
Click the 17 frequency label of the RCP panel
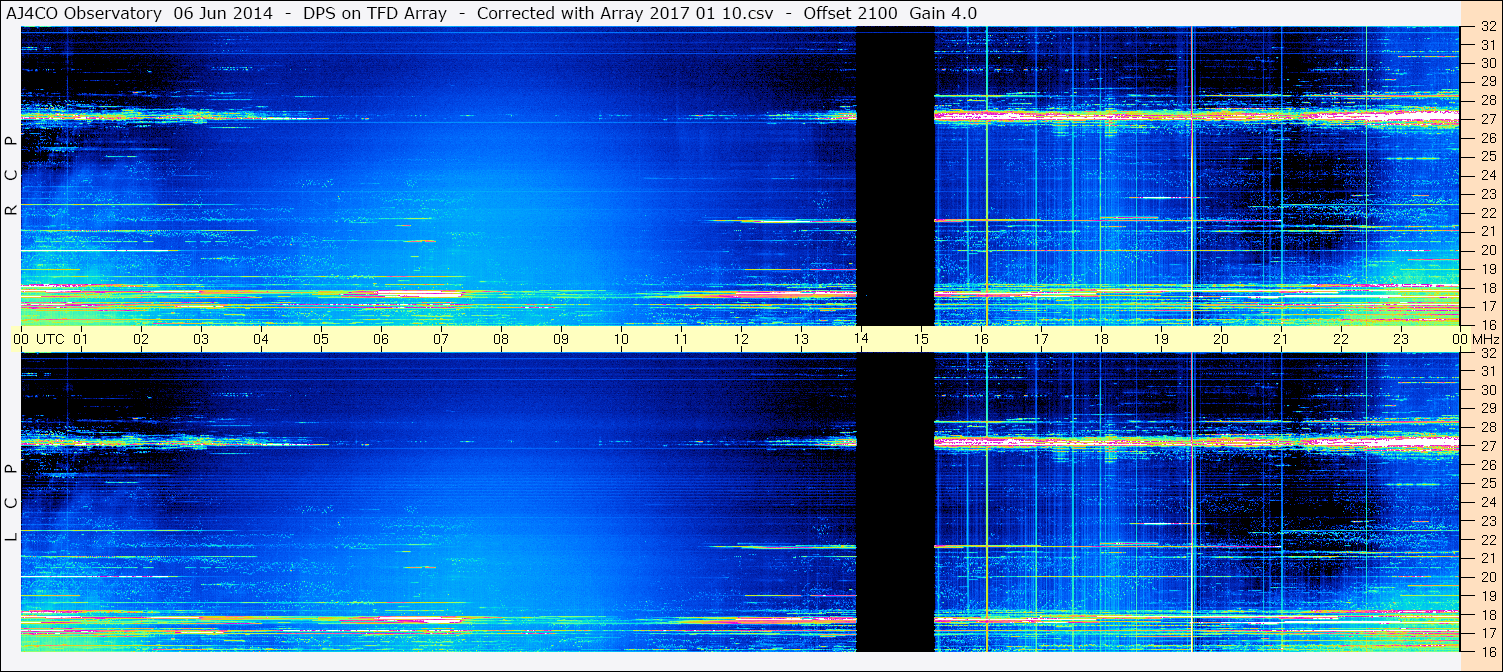1487,306
